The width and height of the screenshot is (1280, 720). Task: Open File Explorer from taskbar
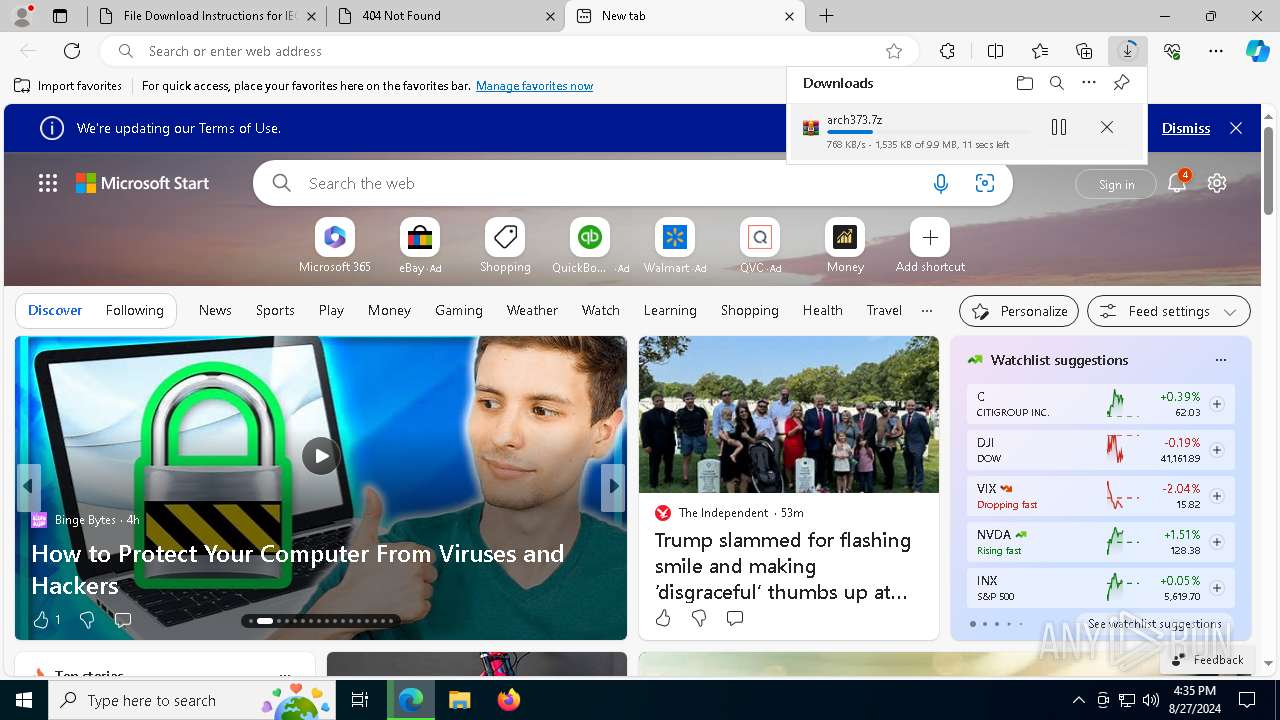(459, 700)
